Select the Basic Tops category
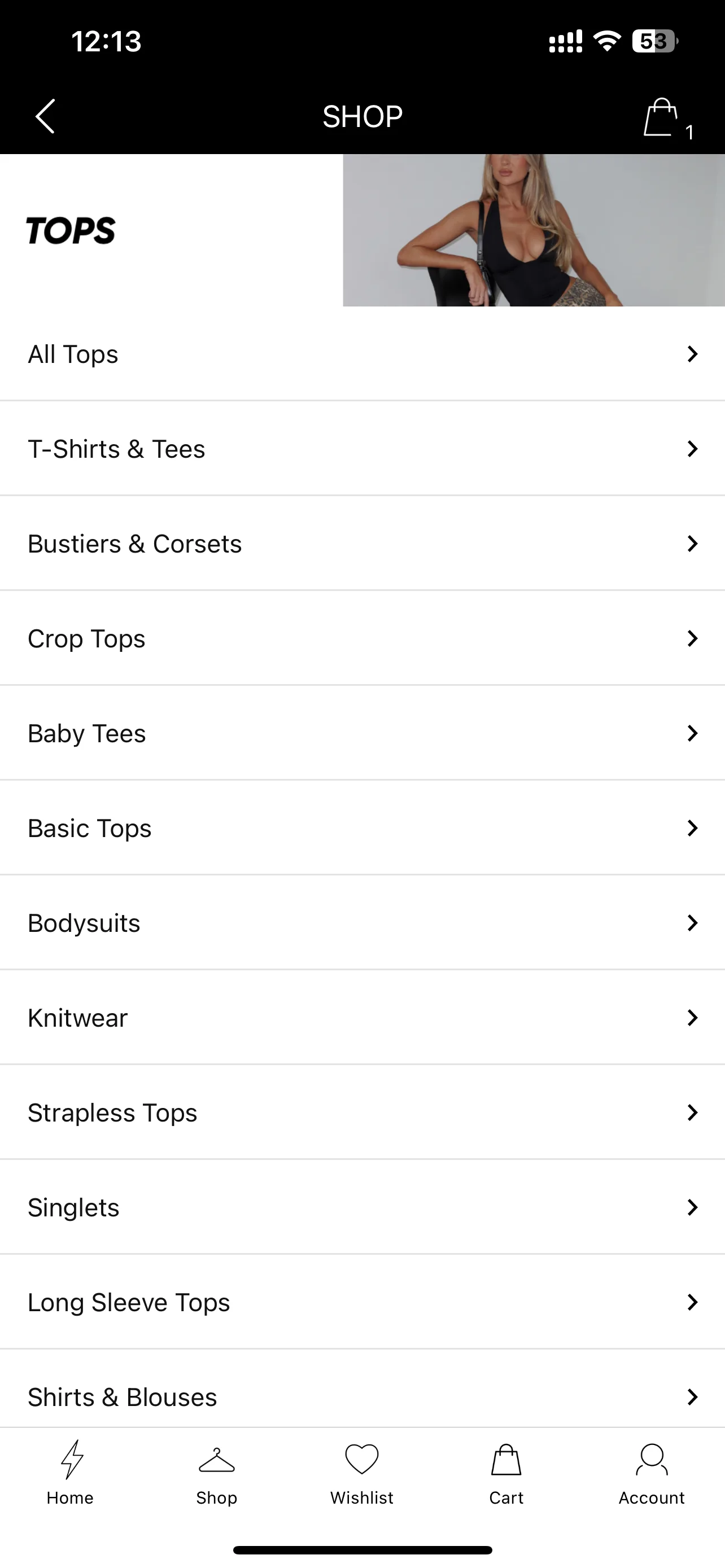Image resolution: width=725 pixels, height=1568 pixels. pyautogui.click(x=362, y=829)
